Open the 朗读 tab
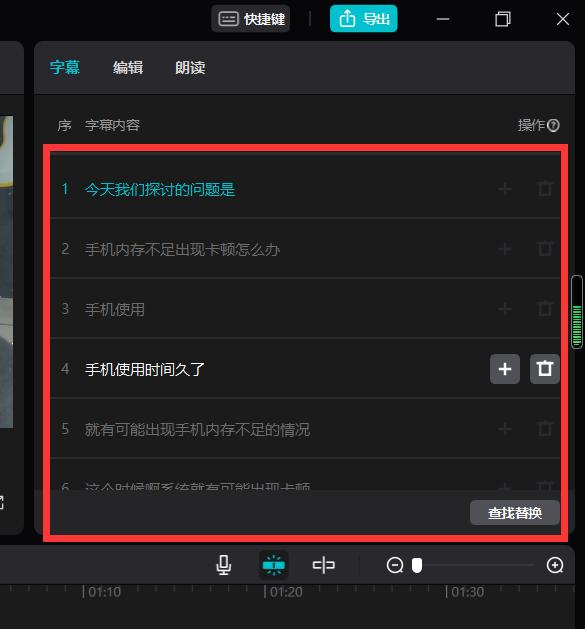Viewport: 585px width, 629px height. pos(190,67)
